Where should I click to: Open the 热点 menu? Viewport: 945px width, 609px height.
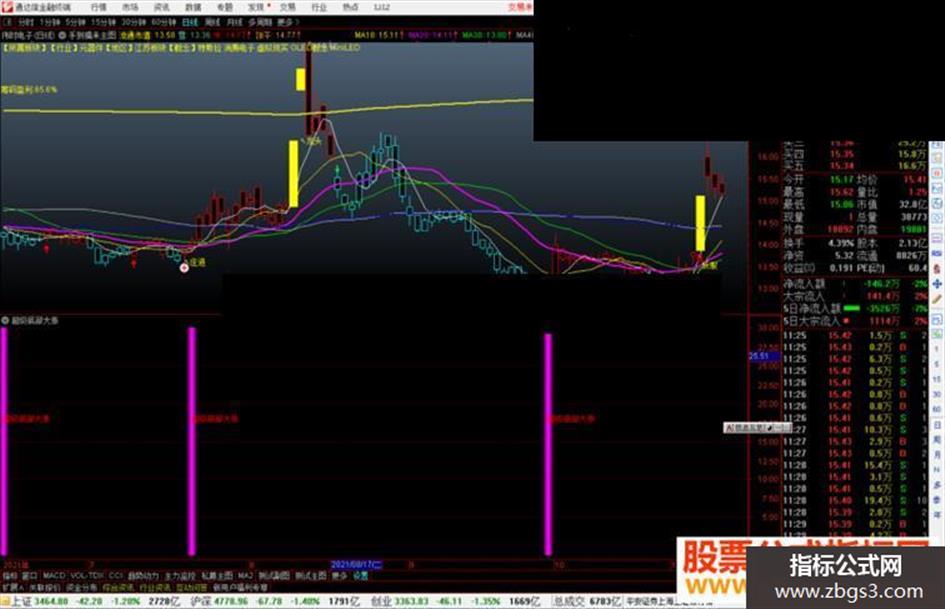[350, 7]
